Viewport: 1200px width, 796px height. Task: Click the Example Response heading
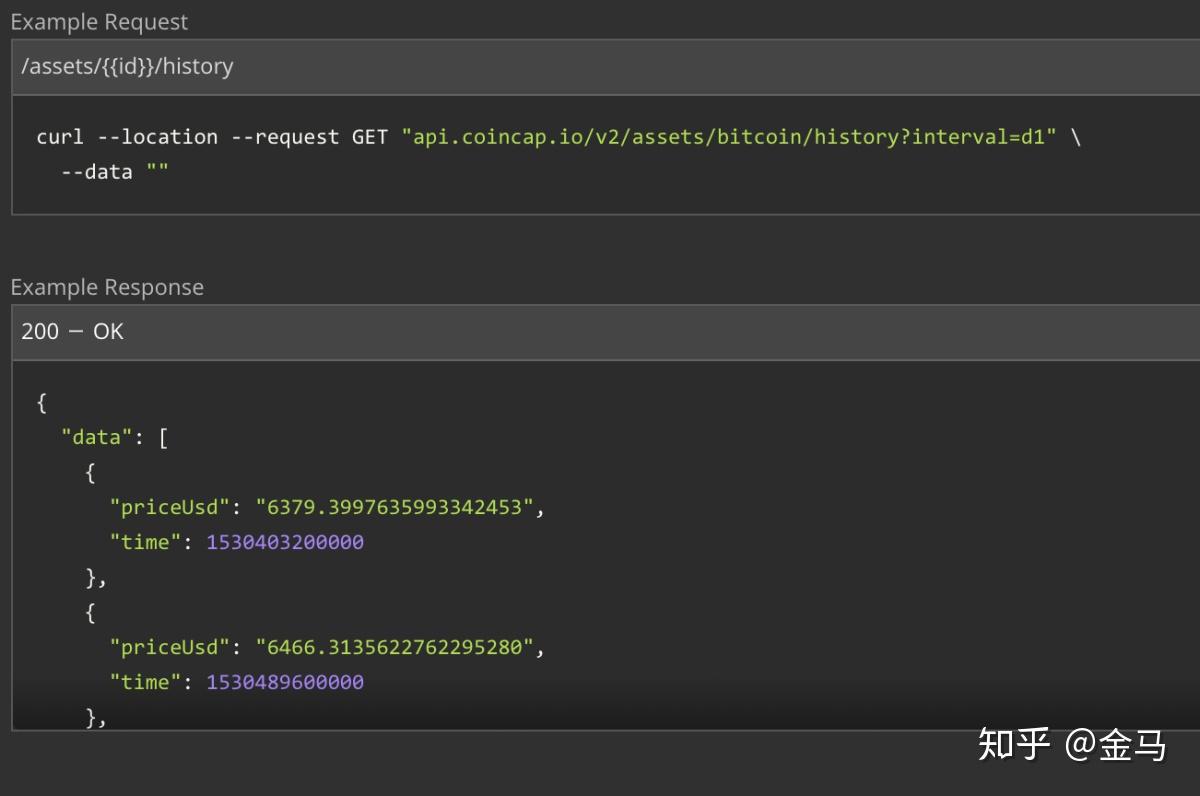(107, 287)
